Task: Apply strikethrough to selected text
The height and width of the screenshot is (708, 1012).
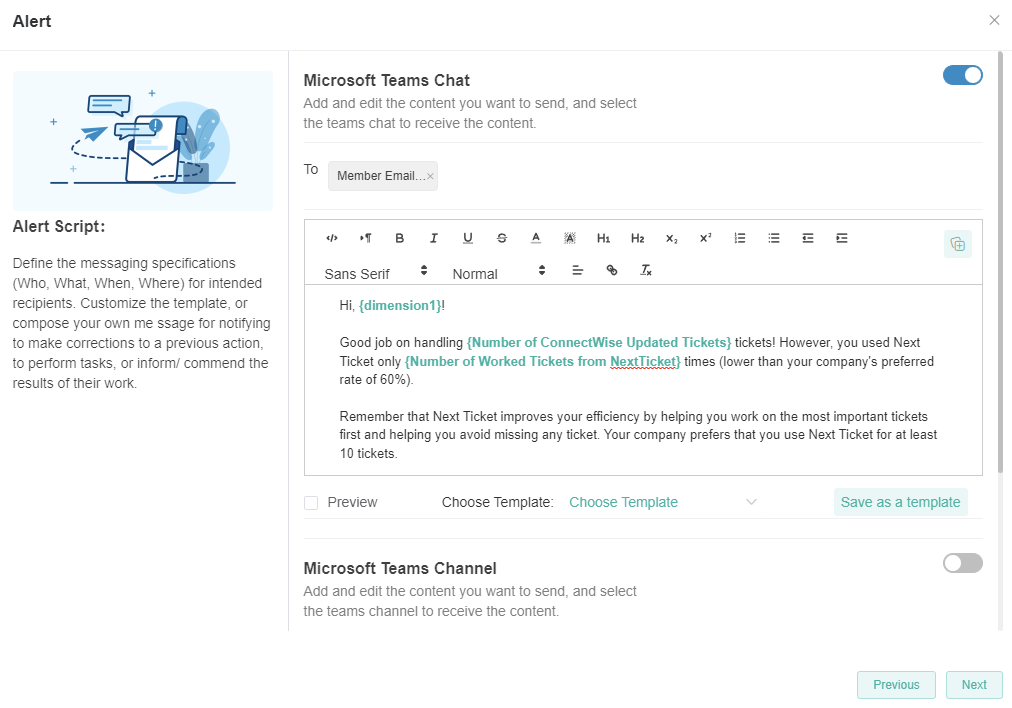Action: 502,238
